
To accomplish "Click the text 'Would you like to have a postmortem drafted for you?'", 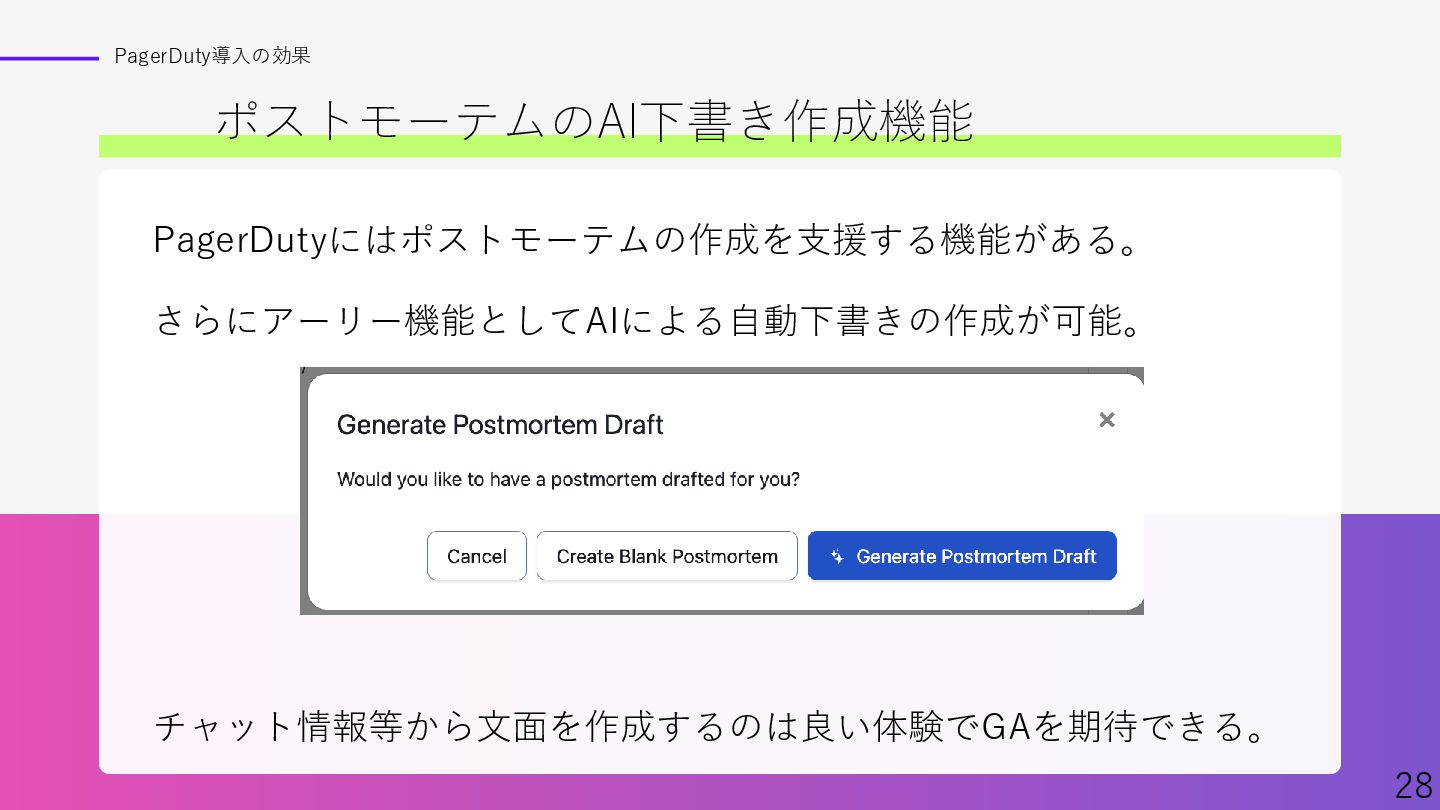I will point(569,480).
